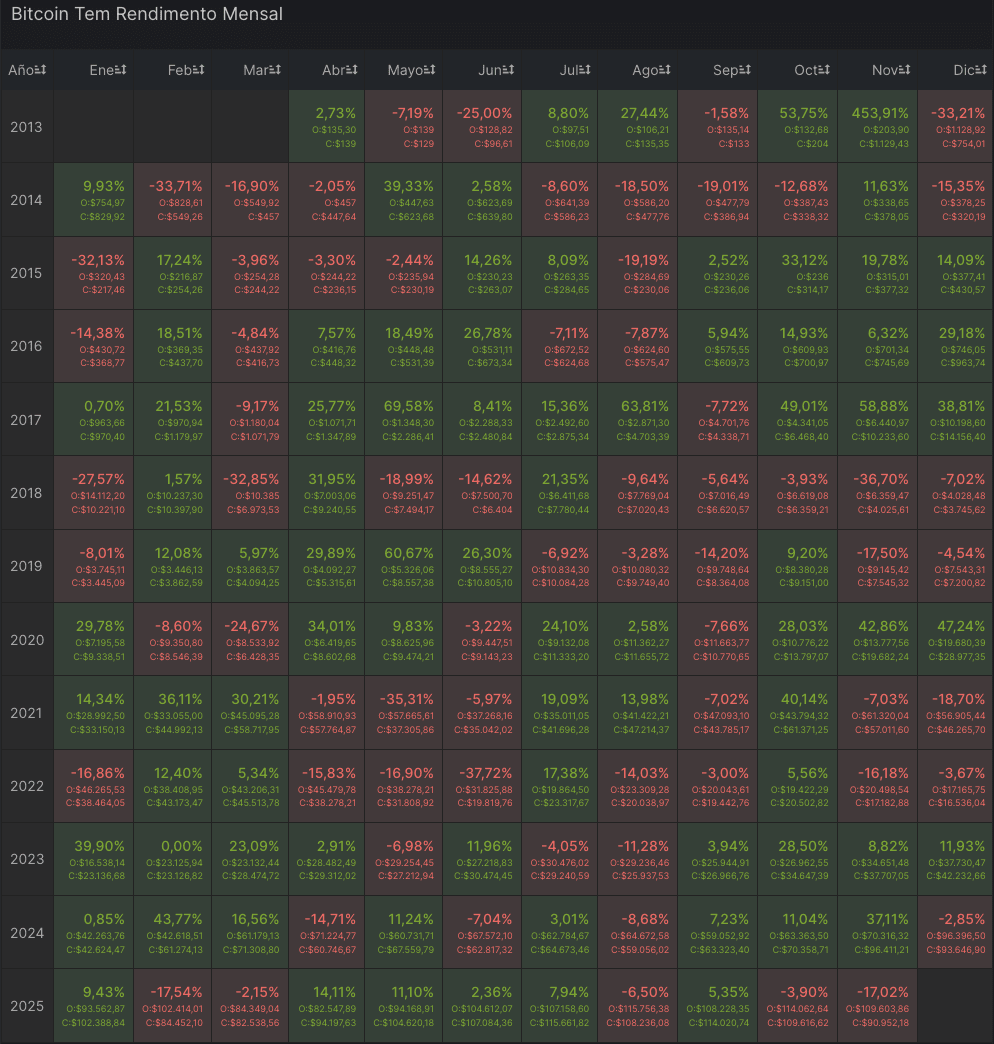Click the sort icon next to Mayo

429,70
